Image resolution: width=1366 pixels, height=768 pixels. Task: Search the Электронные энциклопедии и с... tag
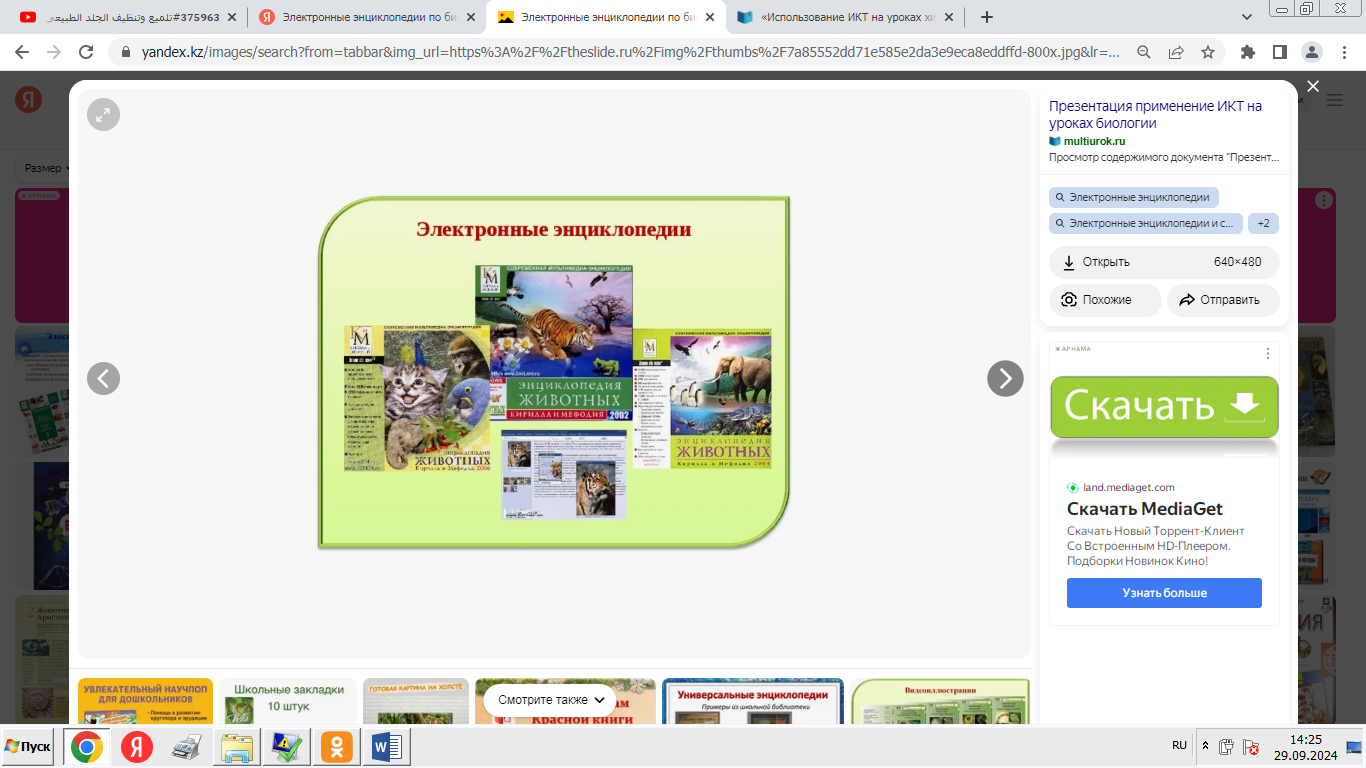1146,223
